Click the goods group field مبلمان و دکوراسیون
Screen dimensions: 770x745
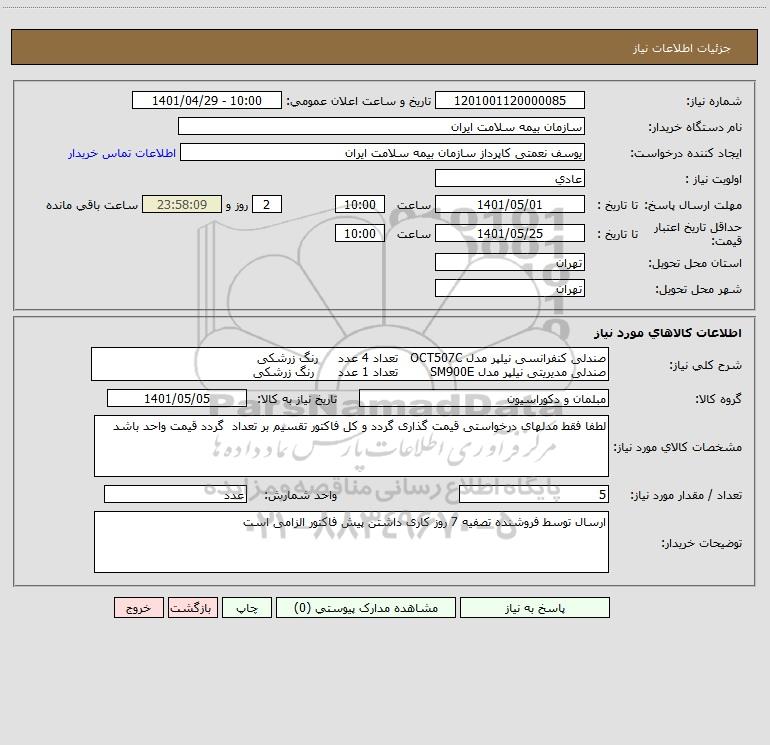point(484,398)
